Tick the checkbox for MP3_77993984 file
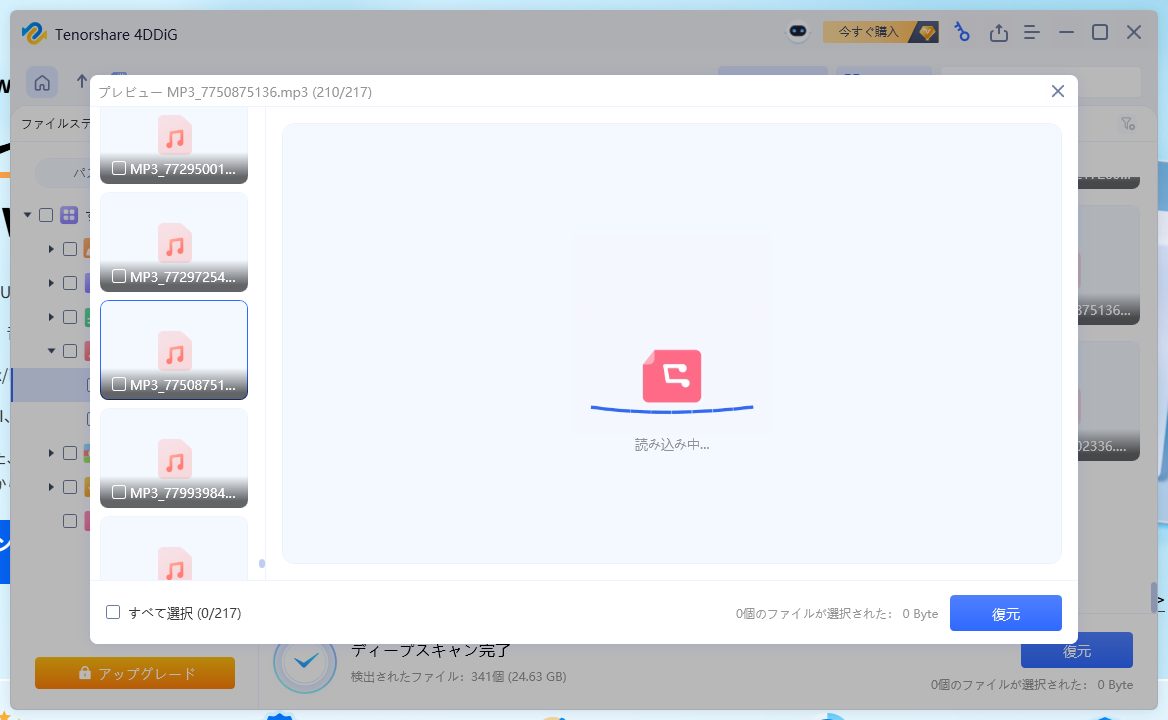 119,493
